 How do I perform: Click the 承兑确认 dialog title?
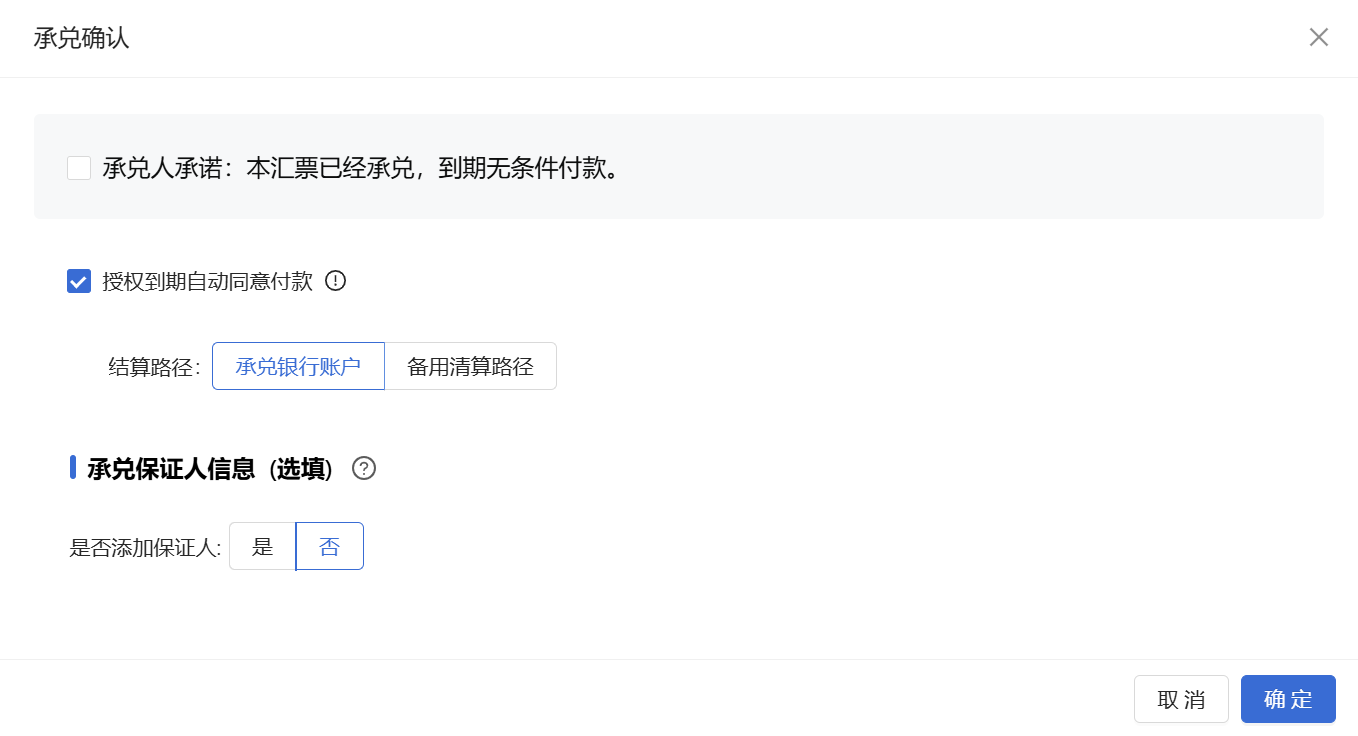(83, 37)
